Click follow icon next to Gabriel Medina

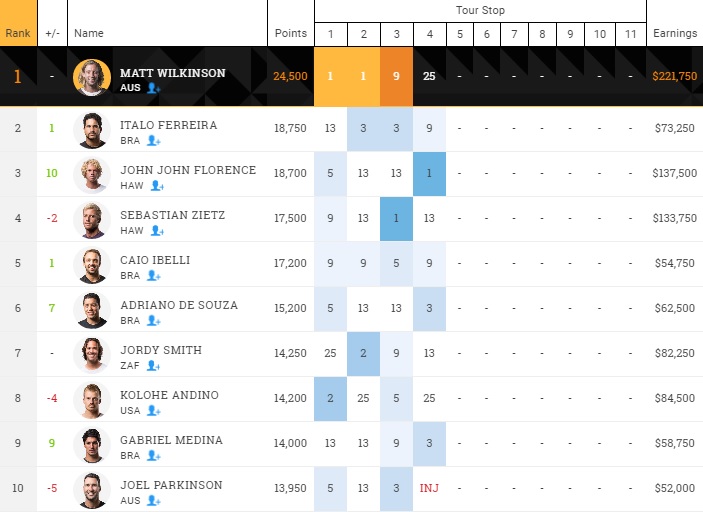point(153,456)
